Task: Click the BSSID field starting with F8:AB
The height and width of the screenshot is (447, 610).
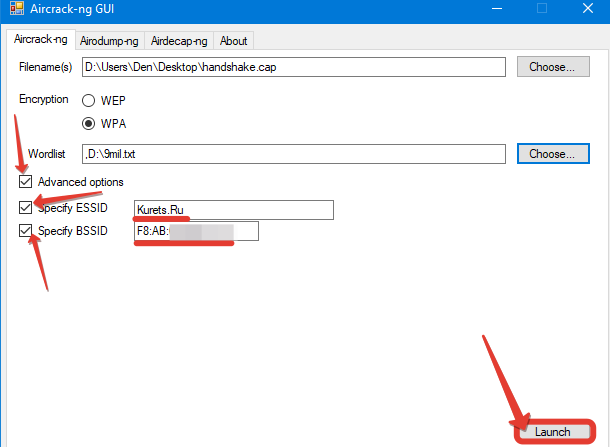Action: pyautogui.click(x=196, y=231)
